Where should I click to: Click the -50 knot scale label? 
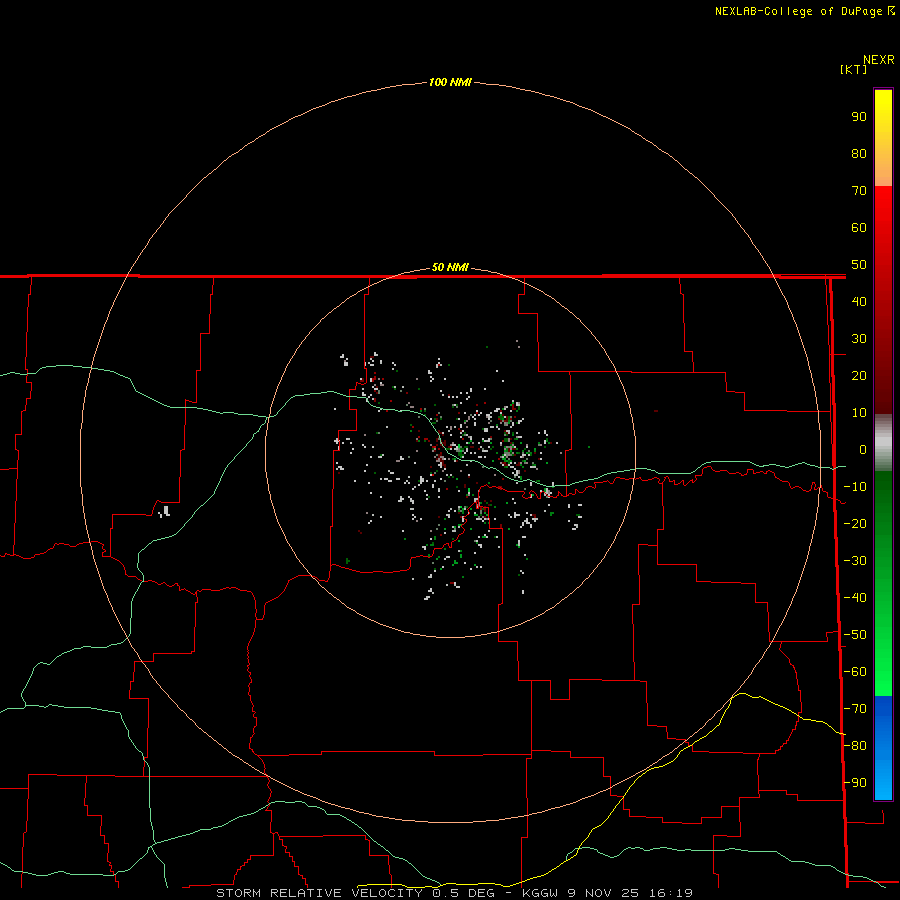pos(855,635)
